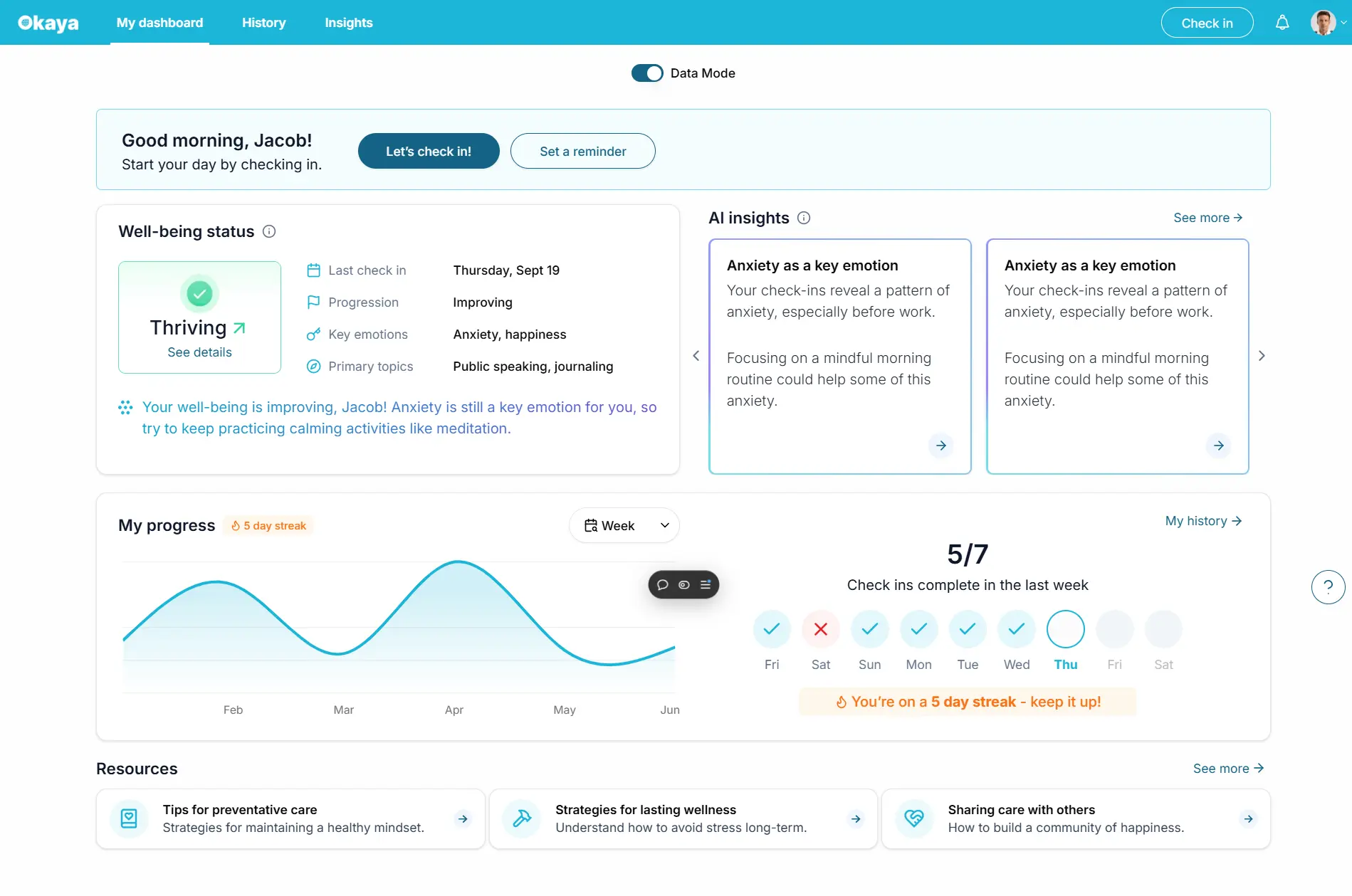Viewport: 1352px width, 896px height.
Task: Click the comment bubble in floating toolbar
Action: [663, 585]
